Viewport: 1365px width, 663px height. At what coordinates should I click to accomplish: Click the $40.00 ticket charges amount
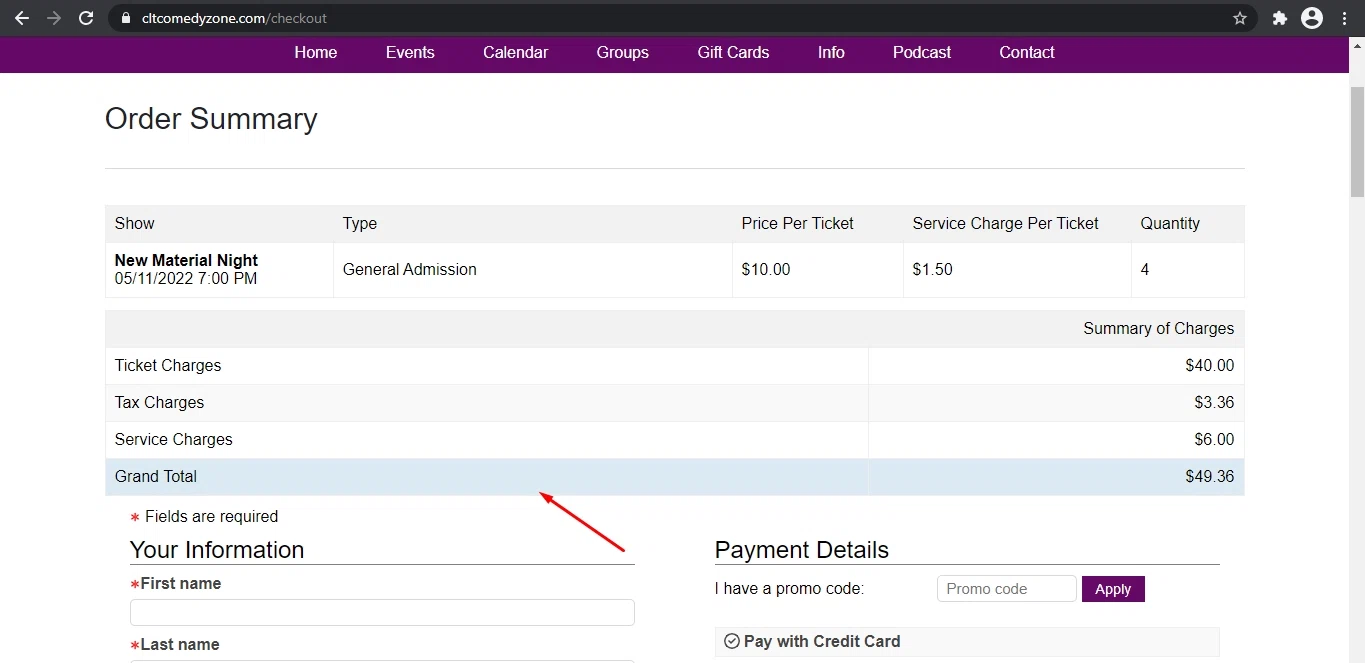(x=1210, y=366)
